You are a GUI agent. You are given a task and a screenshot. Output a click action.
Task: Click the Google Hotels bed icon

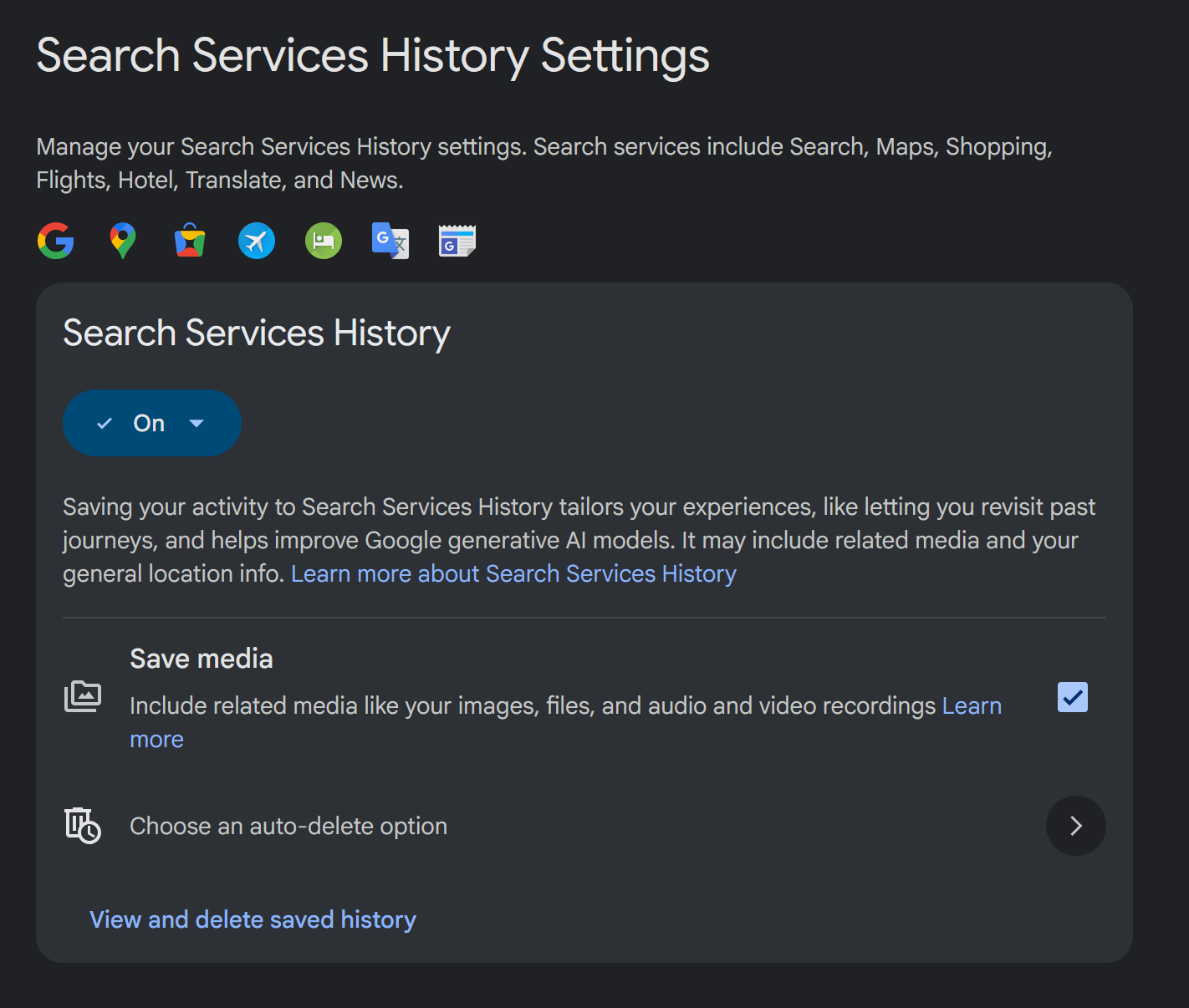324,241
